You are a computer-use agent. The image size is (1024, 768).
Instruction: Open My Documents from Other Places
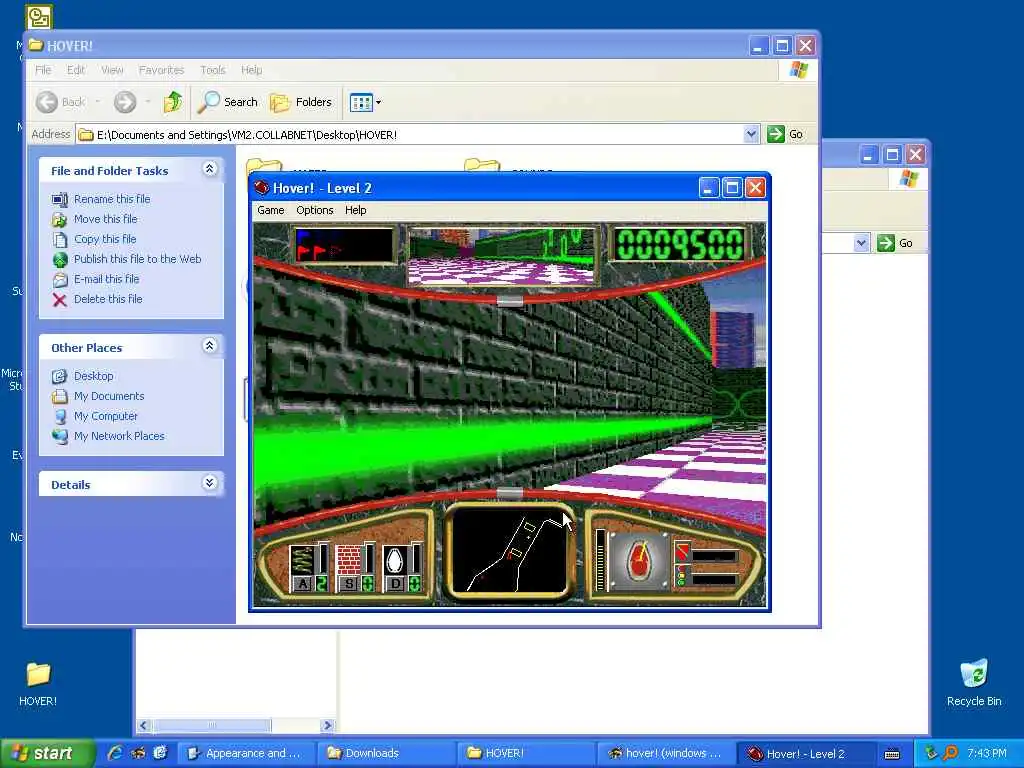pos(108,396)
